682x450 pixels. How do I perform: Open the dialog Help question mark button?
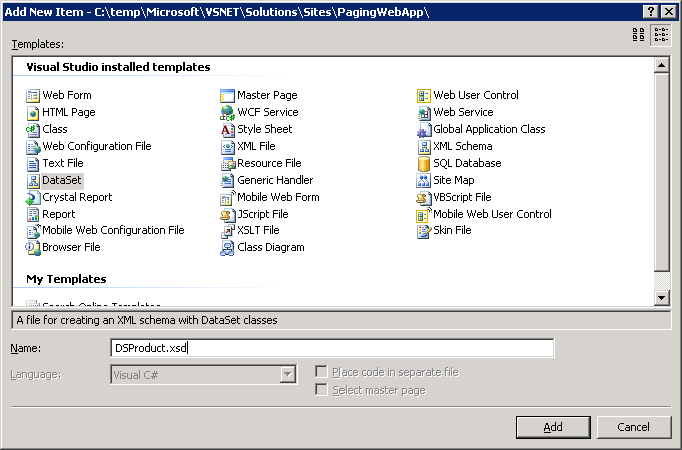point(651,12)
